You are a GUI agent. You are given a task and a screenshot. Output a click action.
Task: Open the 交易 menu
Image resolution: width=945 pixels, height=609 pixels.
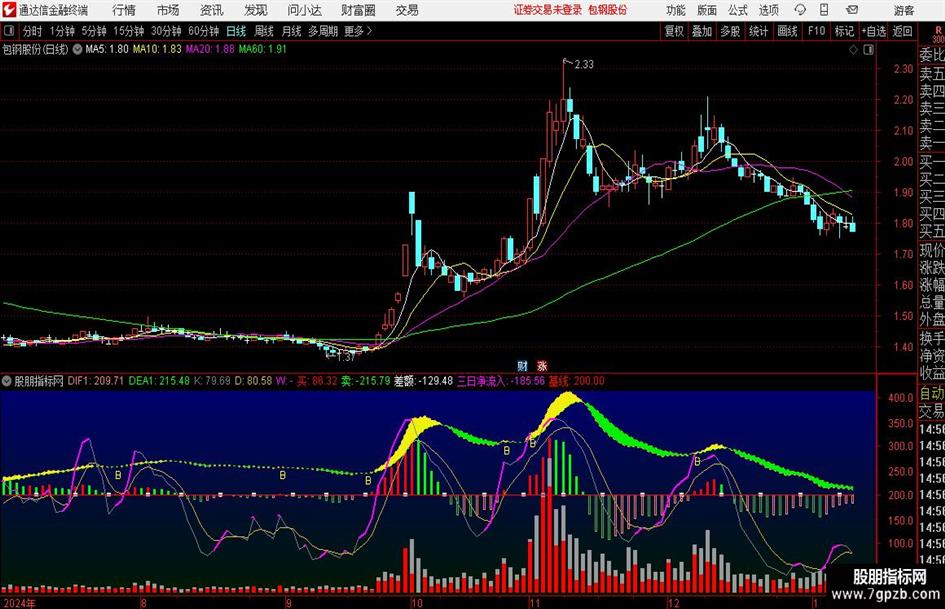tap(407, 10)
